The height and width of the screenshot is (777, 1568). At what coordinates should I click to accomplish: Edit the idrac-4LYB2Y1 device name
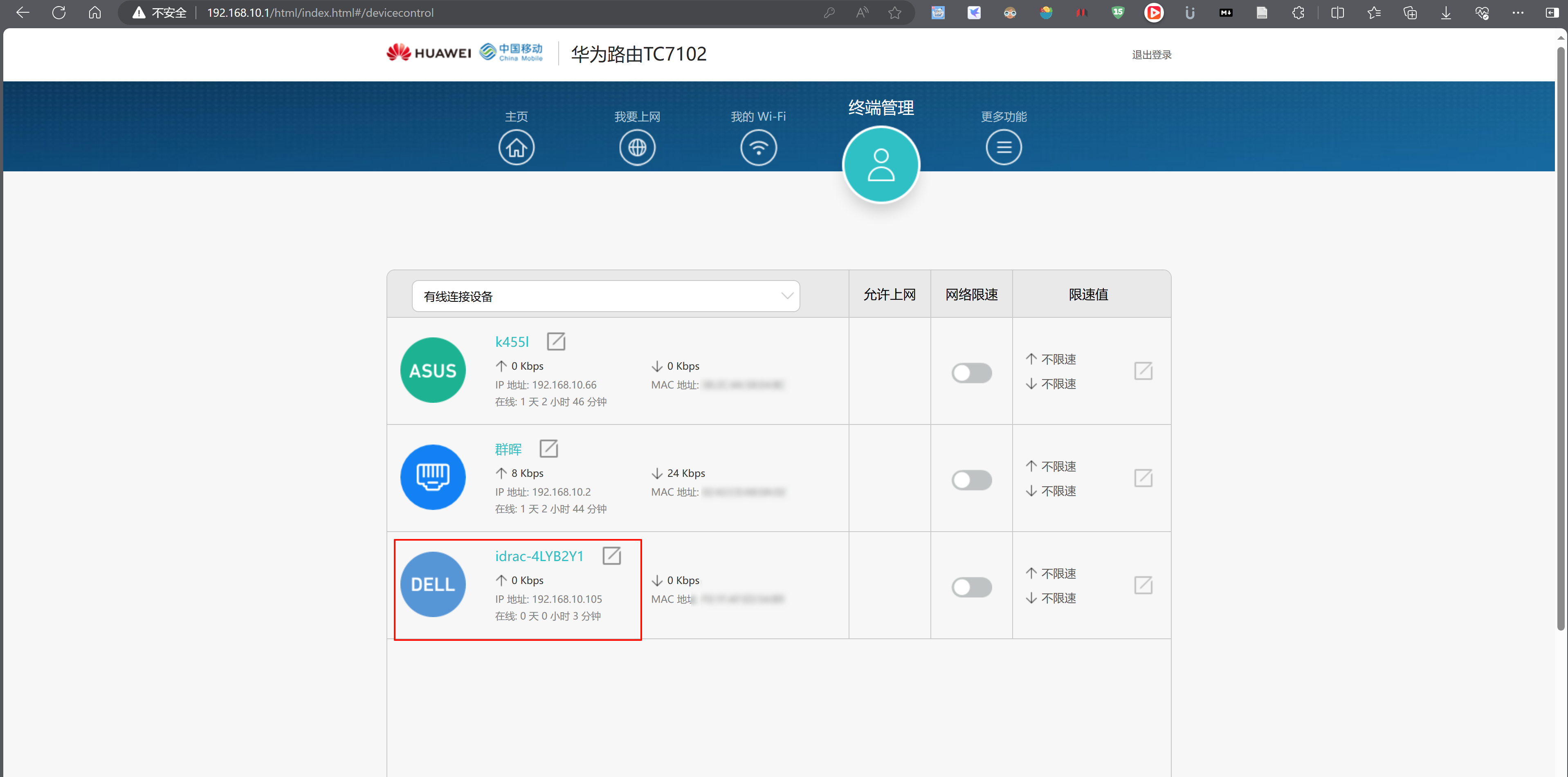[611, 555]
